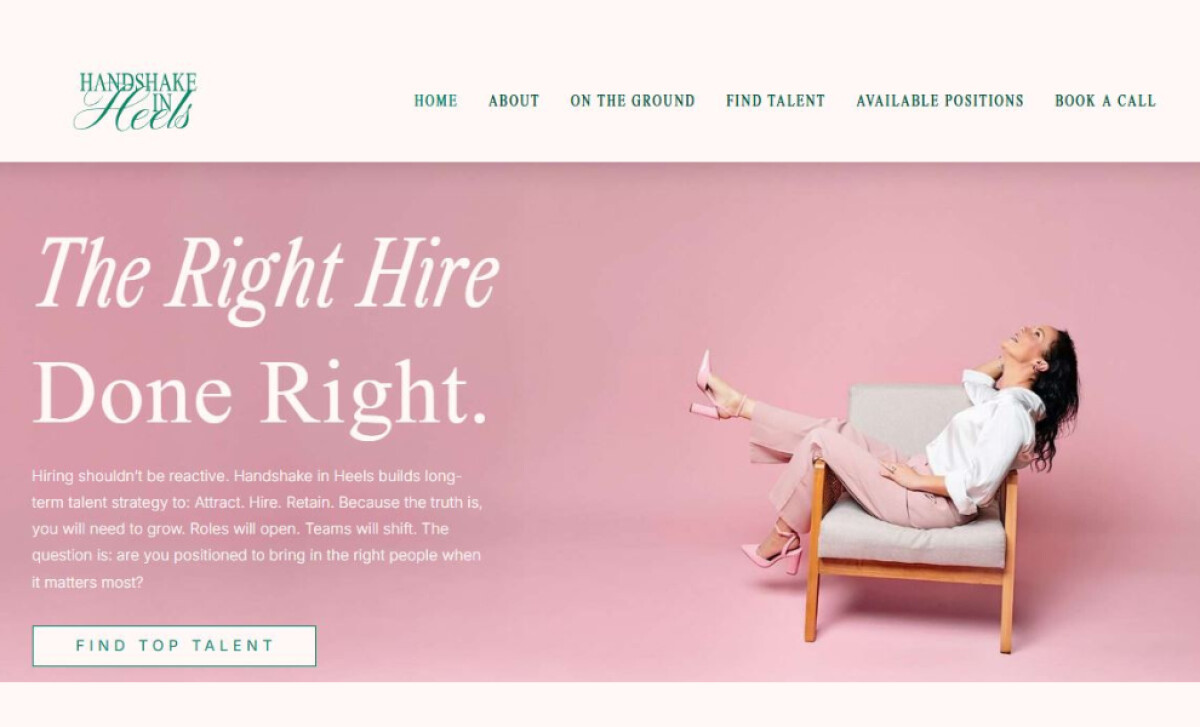
Task: Open the On The Ground menu item
Action: (633, 101)
